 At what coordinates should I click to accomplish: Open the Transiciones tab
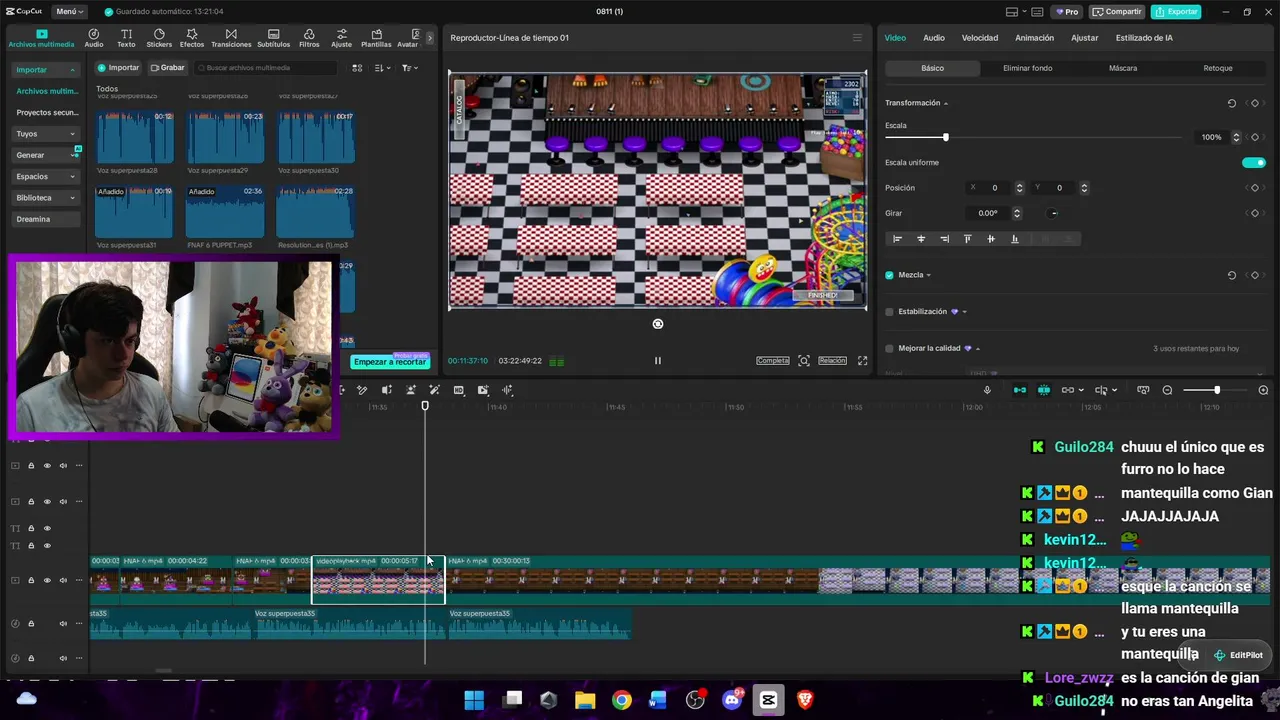pos(231,38)
